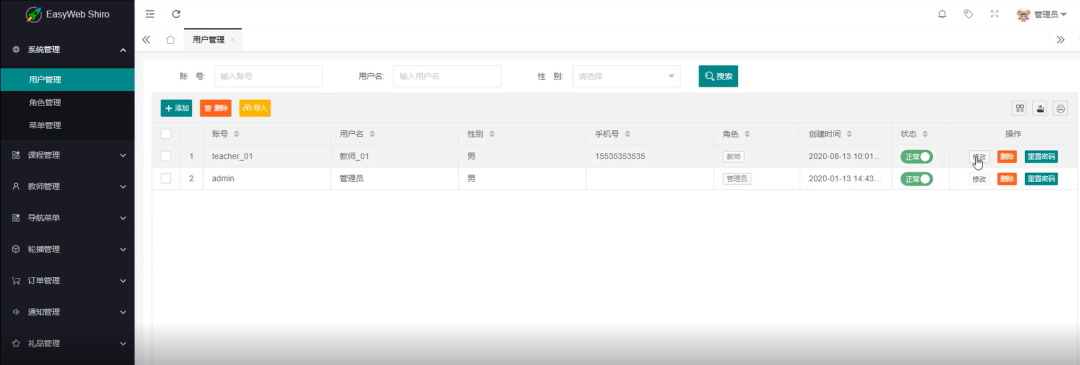Click the table export icon
The width and height of the screenshot is (1080, 365).
(x=1040, y=108)
